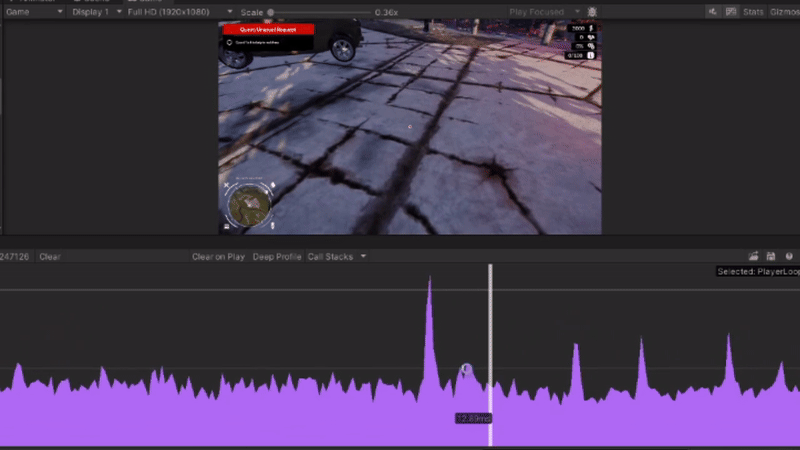Click the red quest banner in the game view
800x450 pixels.
point(268,30)
